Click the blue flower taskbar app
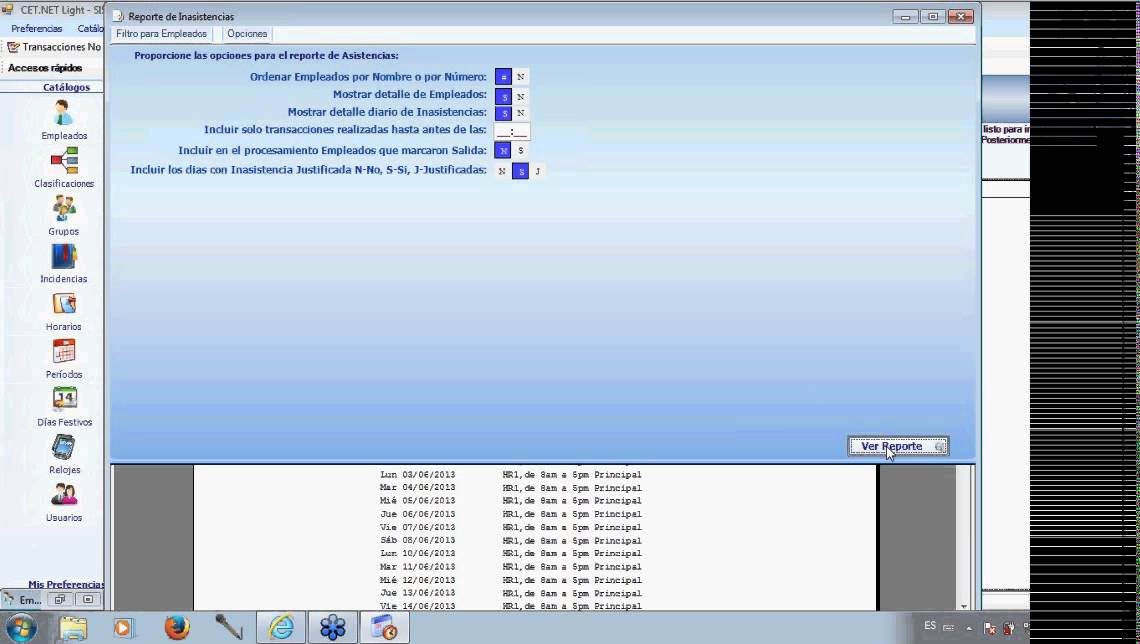Screen dimensions: 1140x644 (x=333, y=627)
